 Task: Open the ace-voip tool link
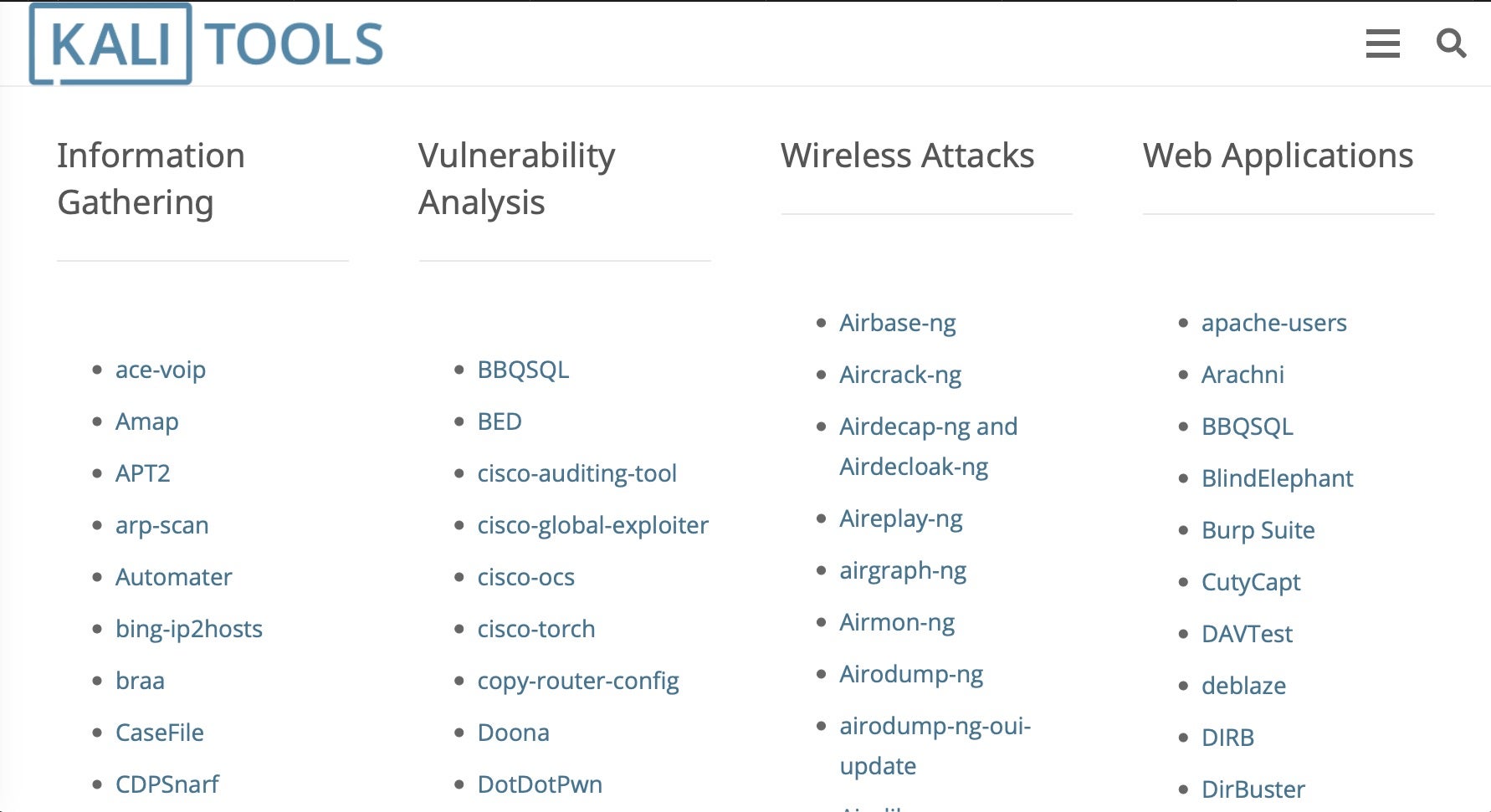[160, 370]
